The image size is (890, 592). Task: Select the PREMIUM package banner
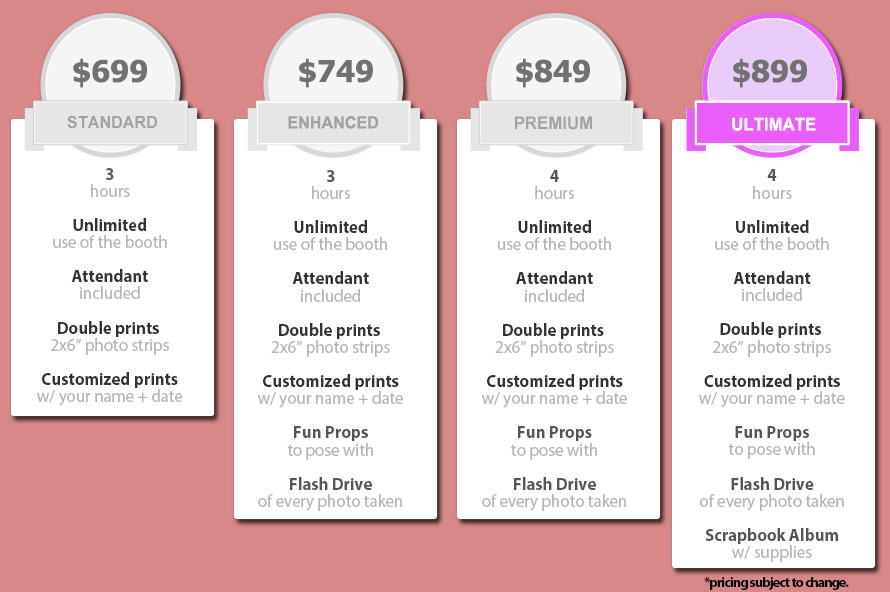coord(553,123)
